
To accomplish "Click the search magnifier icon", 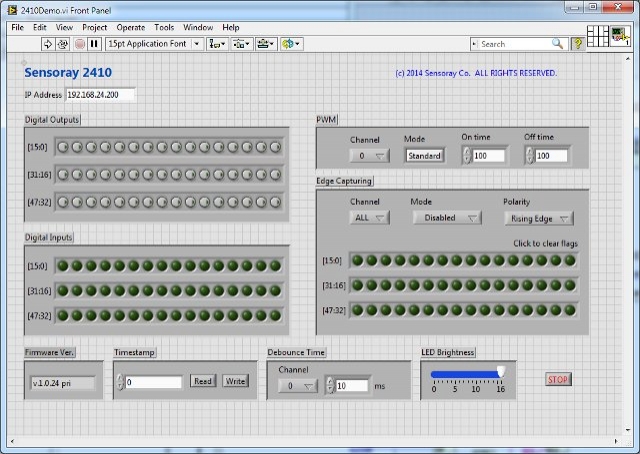I will tap(557, 44).
